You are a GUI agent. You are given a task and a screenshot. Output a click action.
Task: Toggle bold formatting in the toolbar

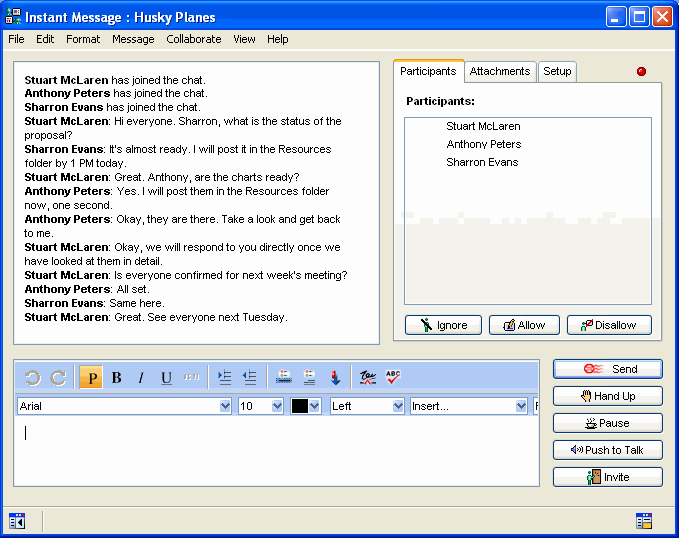pyautogui.click(x=116, y=378)
